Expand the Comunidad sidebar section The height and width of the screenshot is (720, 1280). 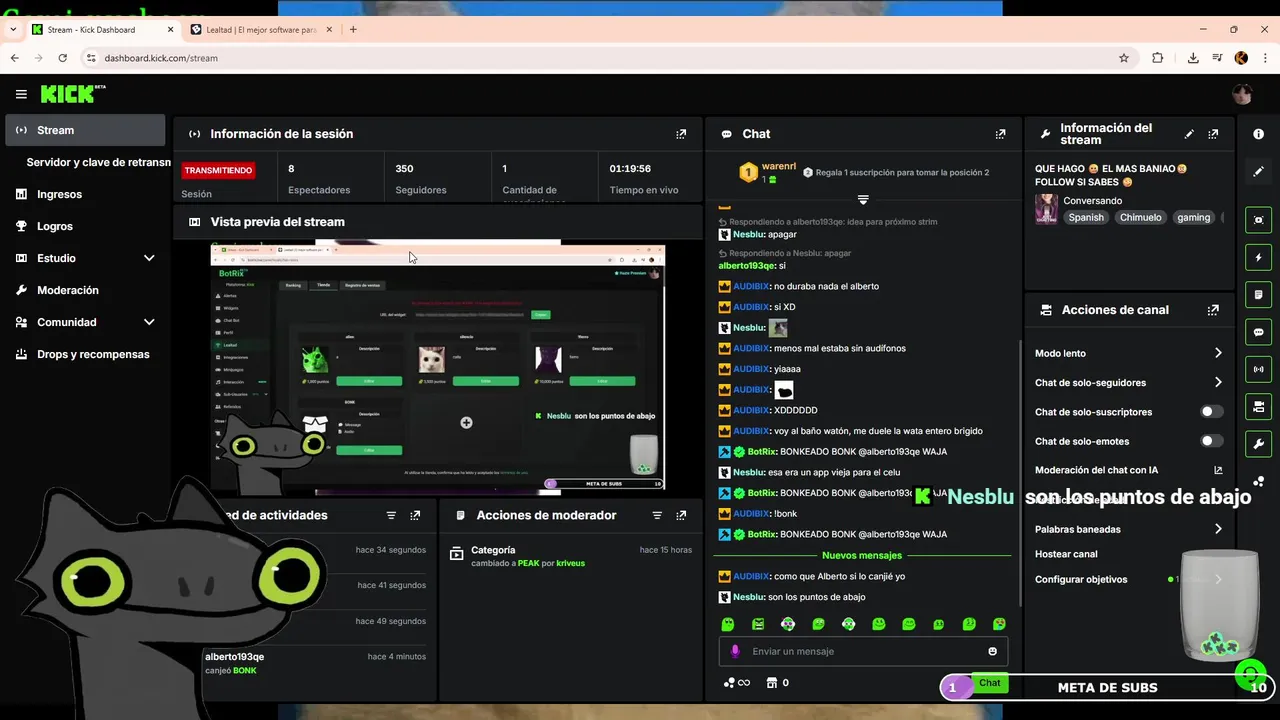click(x=149, y=322)
